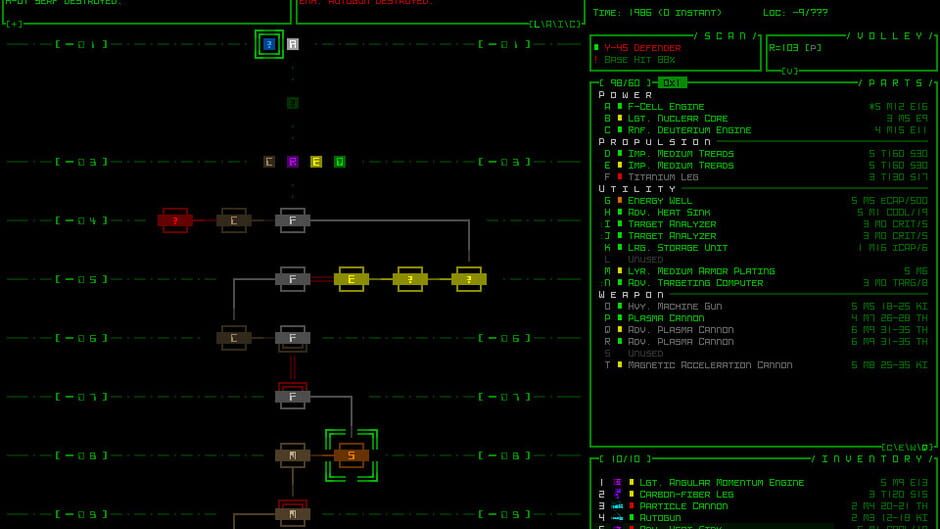Select the Carbon-fiber Leg icon in inventory
940x529 pixels.
click(x=617, y=494)
